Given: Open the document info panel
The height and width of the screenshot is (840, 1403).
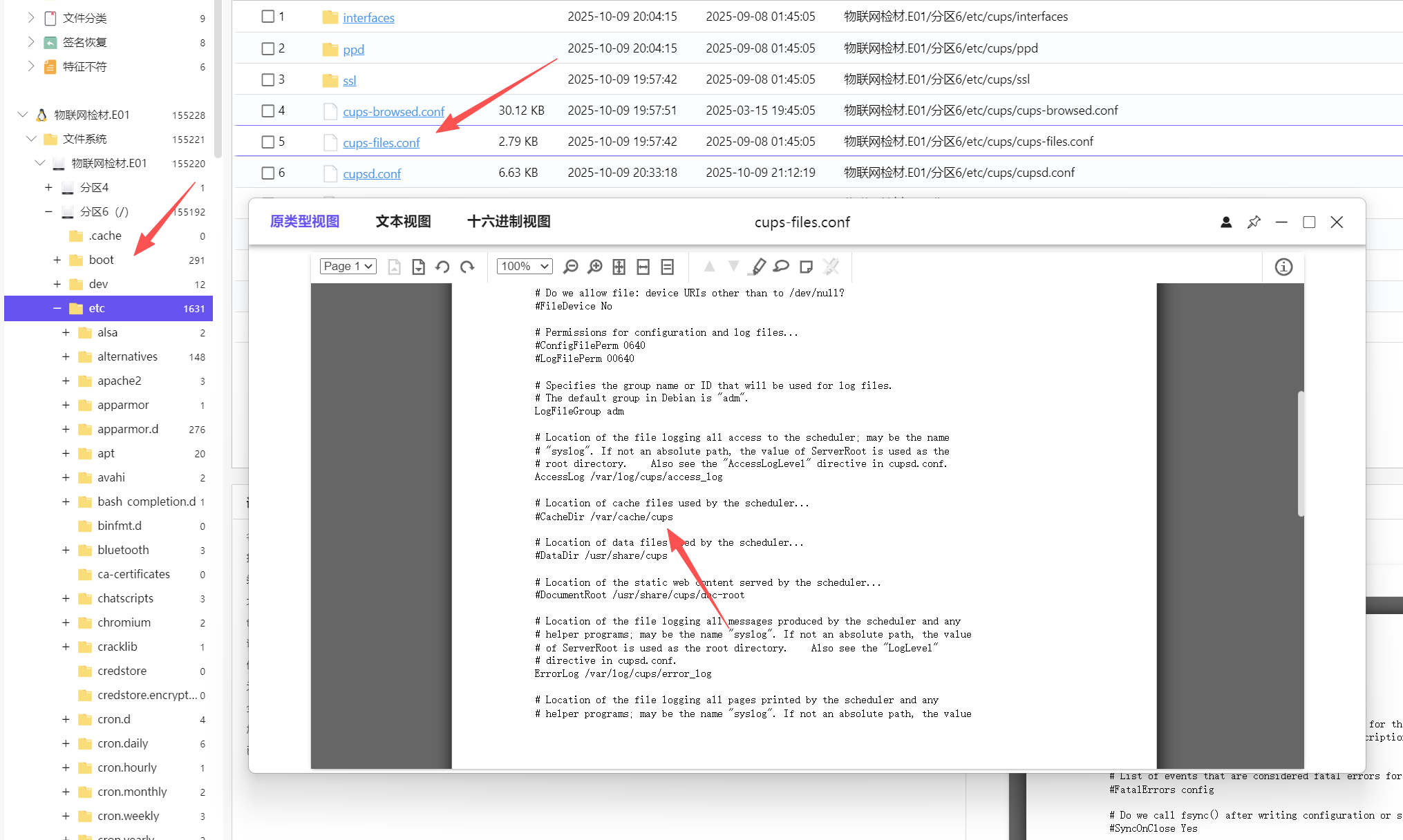Looking at the screenshot, I should (1283, 267).
